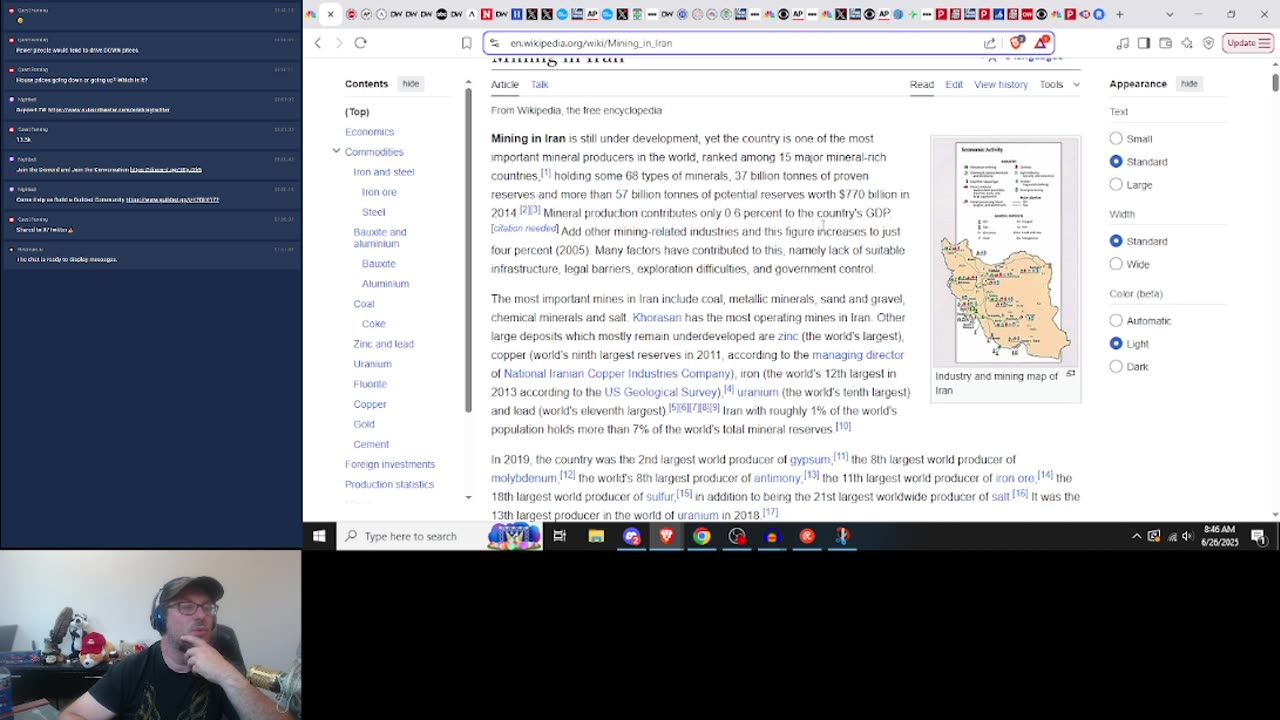Image resolution: width=1280 pixels, height=720 pixels.
Task: Select Automatic color mode
Action: click(1116, 321)
